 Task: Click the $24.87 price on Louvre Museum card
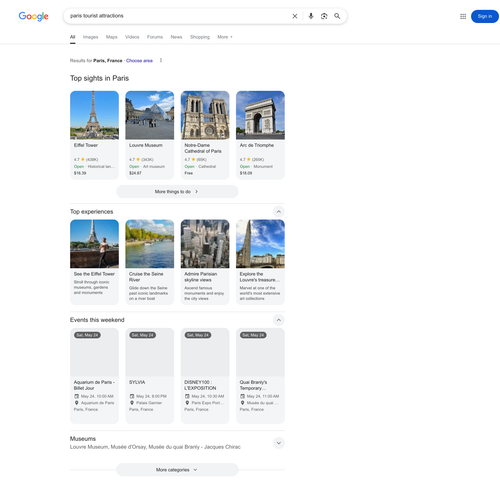point(135,173)
